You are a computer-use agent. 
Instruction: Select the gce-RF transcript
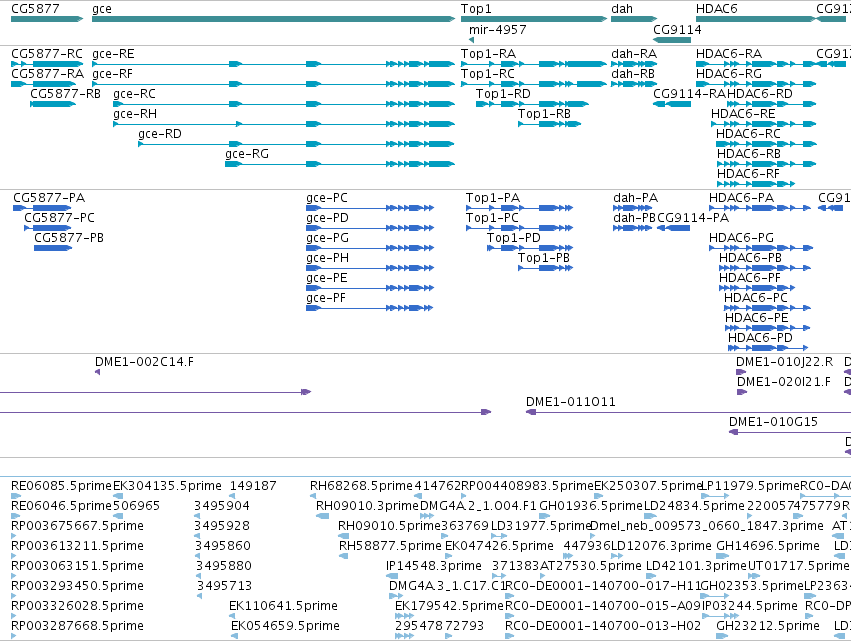[x=274, y=84]
